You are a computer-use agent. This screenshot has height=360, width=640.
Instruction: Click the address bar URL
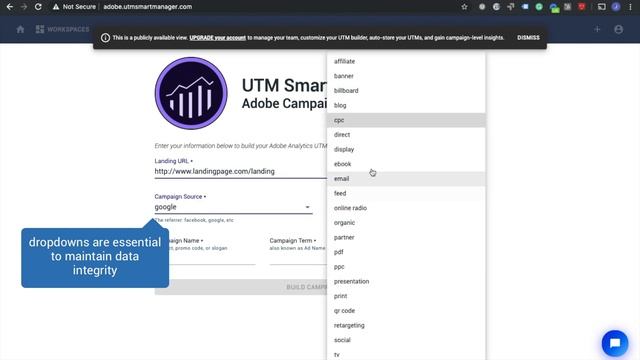click(148, 7)
